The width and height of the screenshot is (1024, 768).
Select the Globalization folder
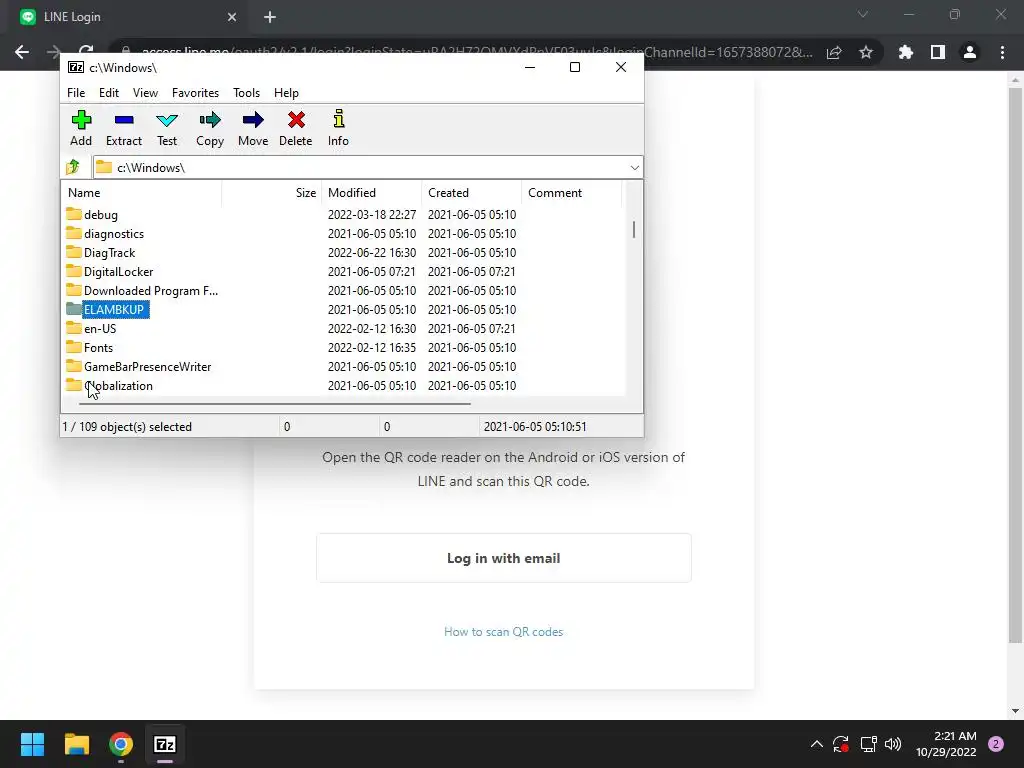click(x=110, y=385)
